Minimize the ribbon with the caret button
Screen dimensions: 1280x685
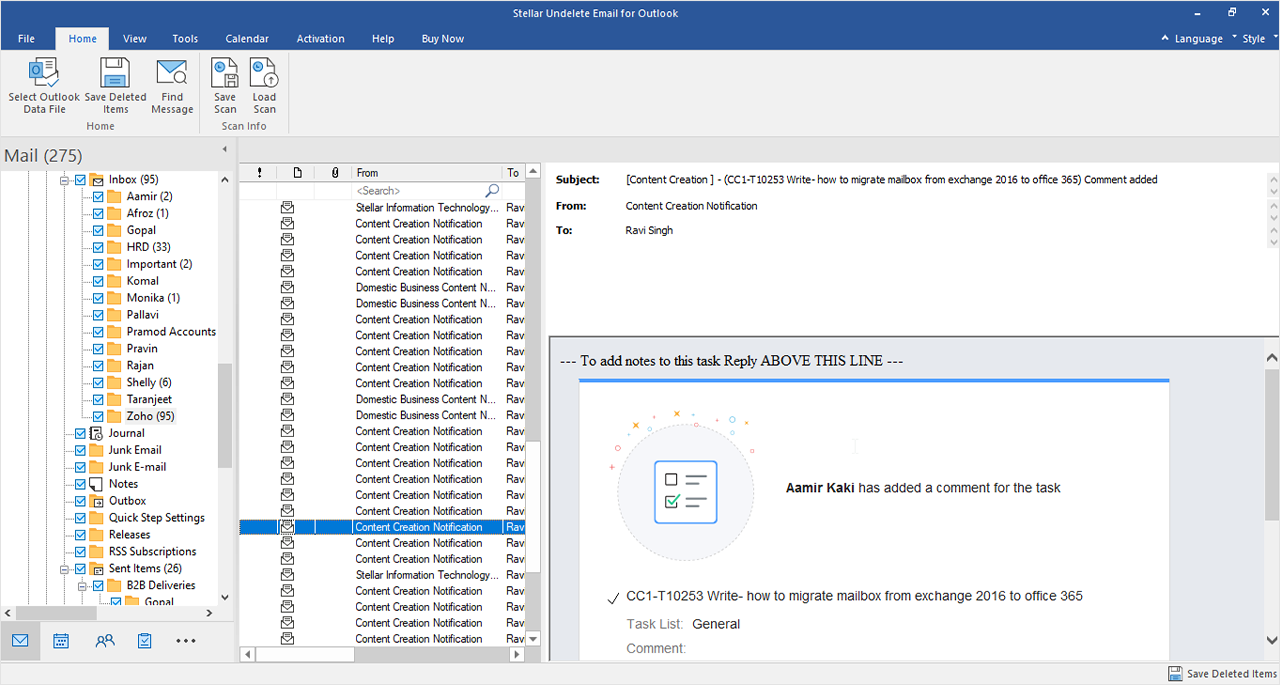point(1164,39)
